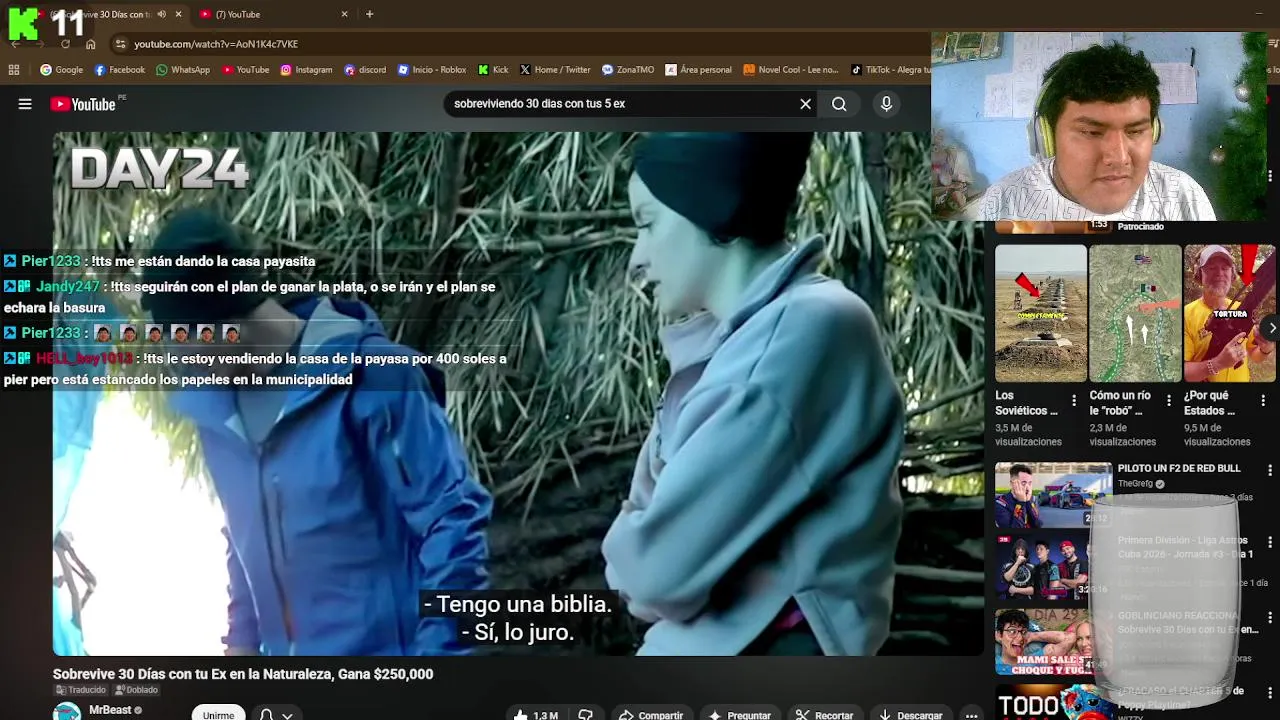The width and height of the screenshot is (1280, 720).
Task: Open the discord bookmark
Action: 365,70
